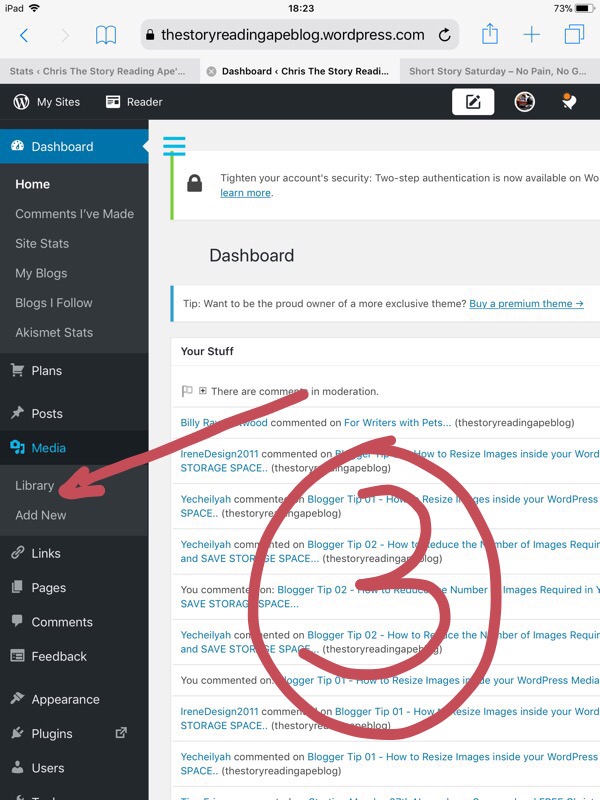600x800 pixels.
Task: Open Media Library in sidebar
Action: pos(35,485)
